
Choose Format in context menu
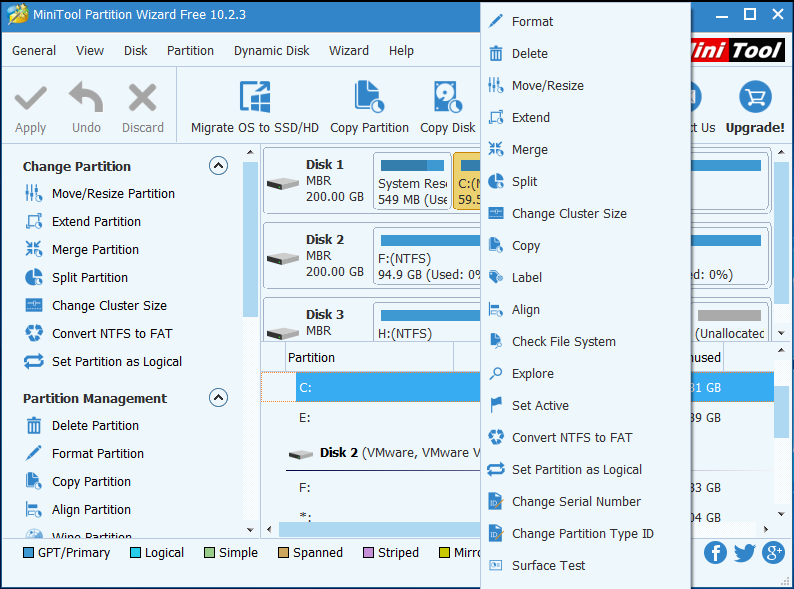coord(585,21)
